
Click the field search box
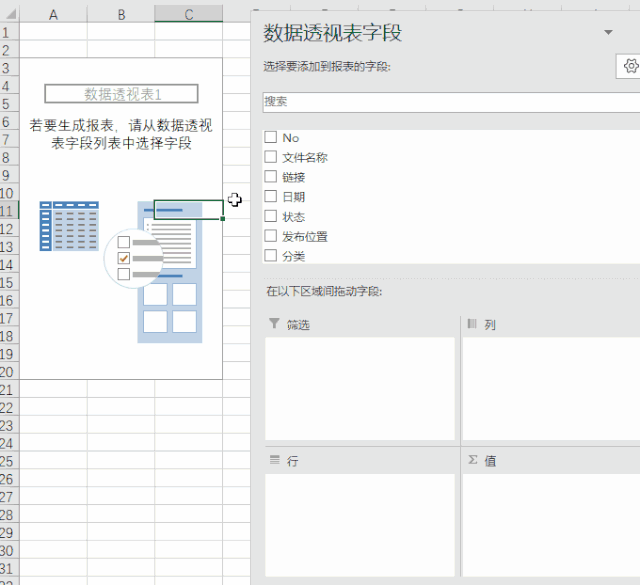[x=451, y=102]
